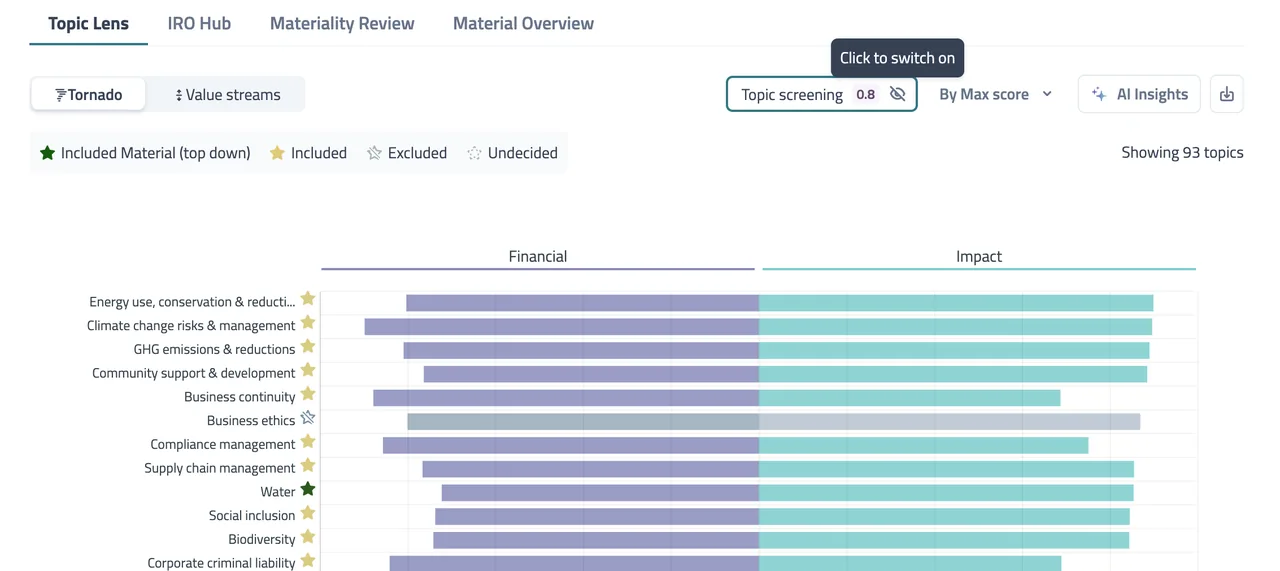Click the Topic screening 0.8 threshold value
This screenshot has height=571, width=1280.
pos(866,94)
